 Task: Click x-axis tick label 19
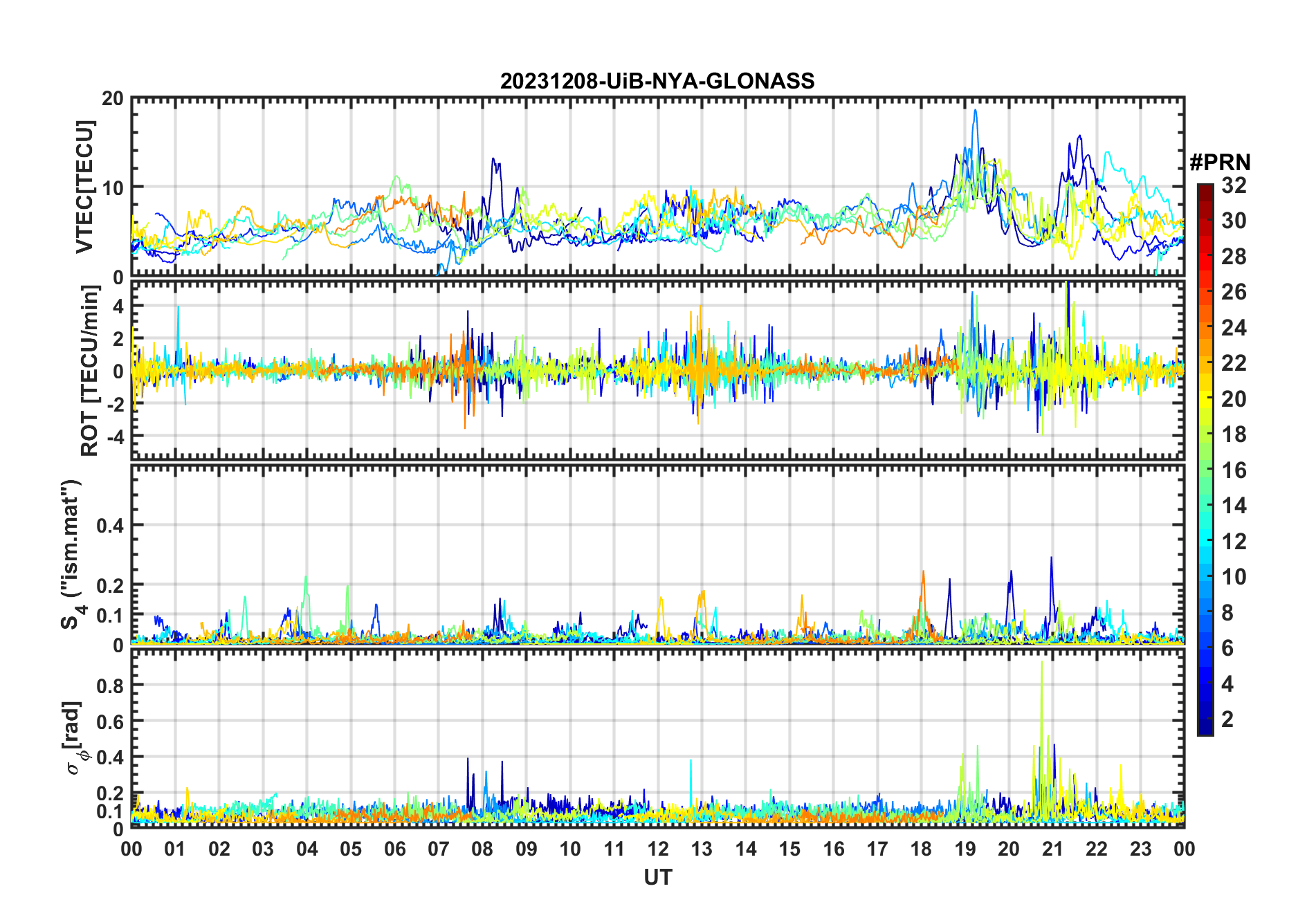pyautogui.click(x=965, y=849)
